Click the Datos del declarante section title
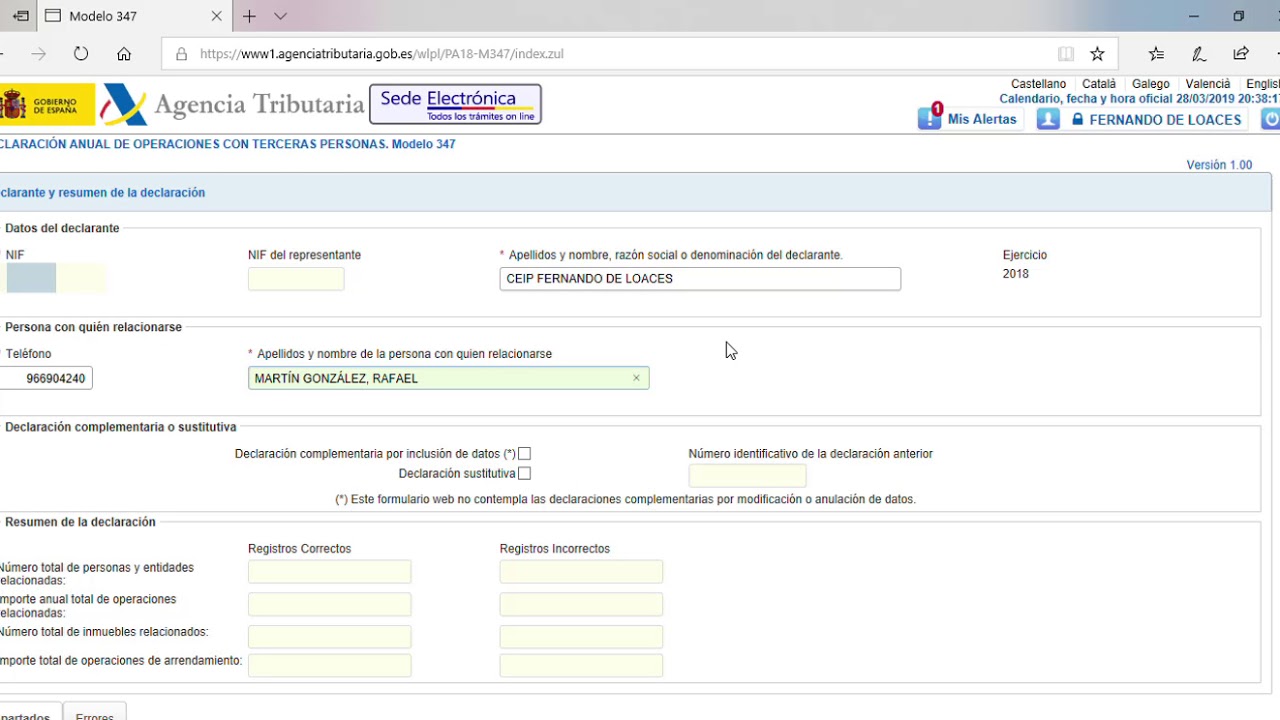The width and height of the screenshot is (1280, 720). pos(62,228)
